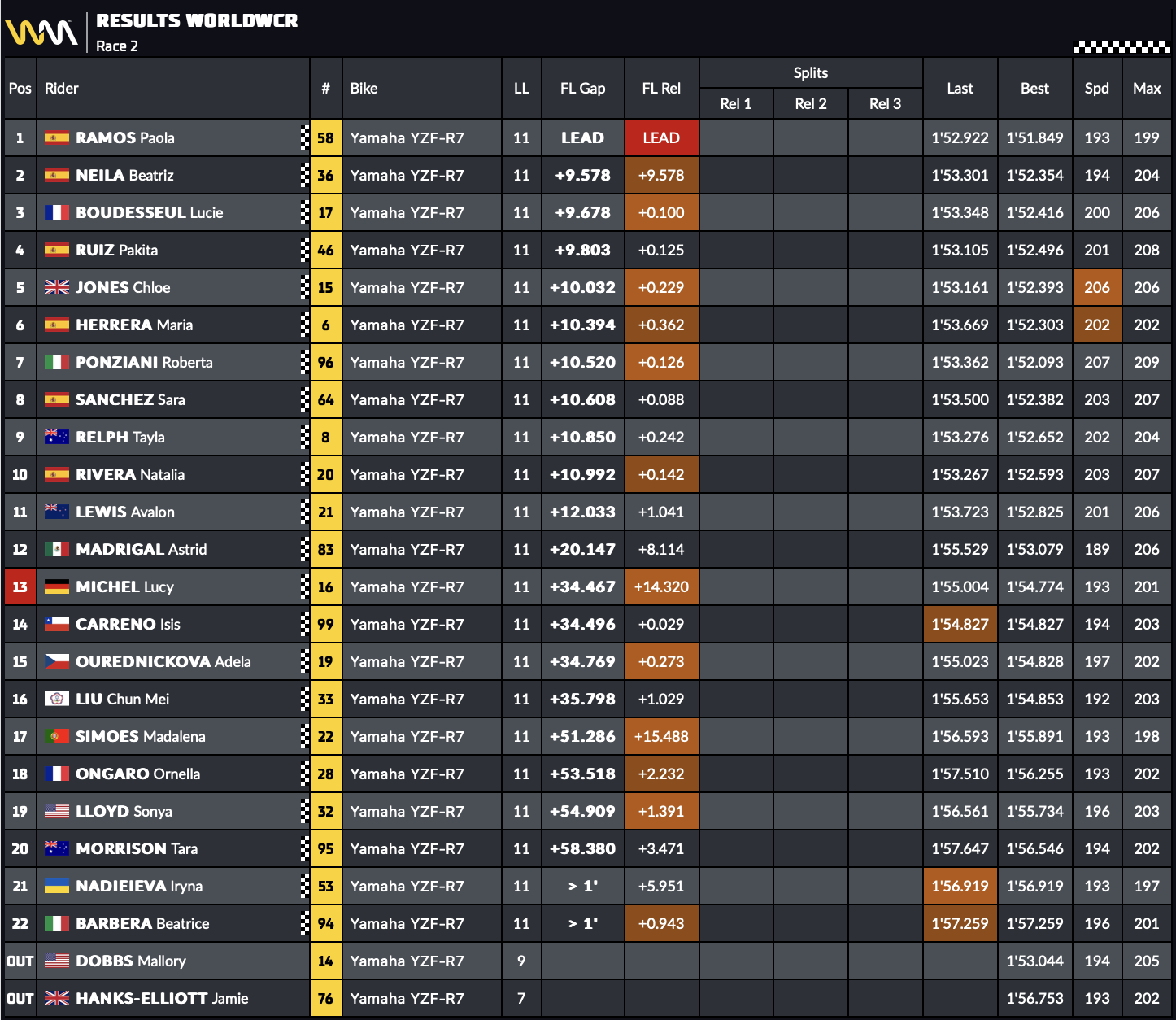Screen dimensions: 1176x1020
Task: Click yellow number badge 58
Action: pos(325,137)
